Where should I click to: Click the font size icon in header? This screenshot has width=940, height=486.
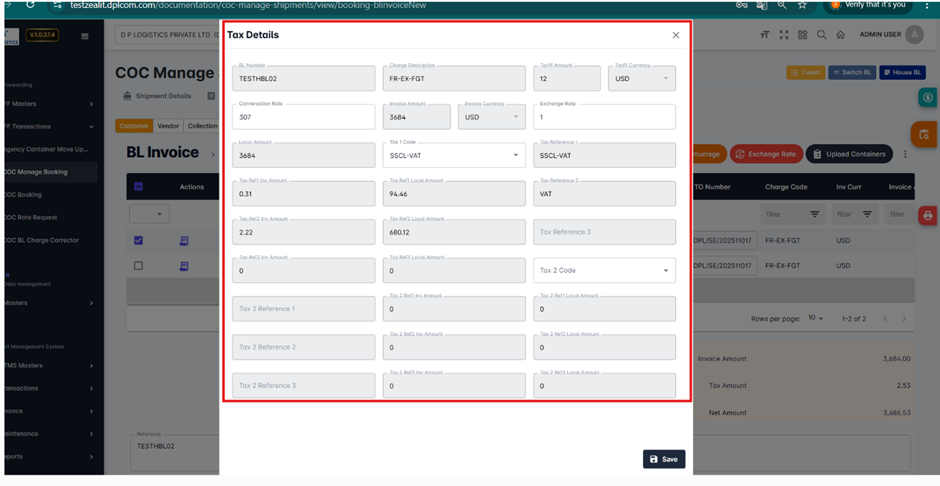click(x=765, y=35)
